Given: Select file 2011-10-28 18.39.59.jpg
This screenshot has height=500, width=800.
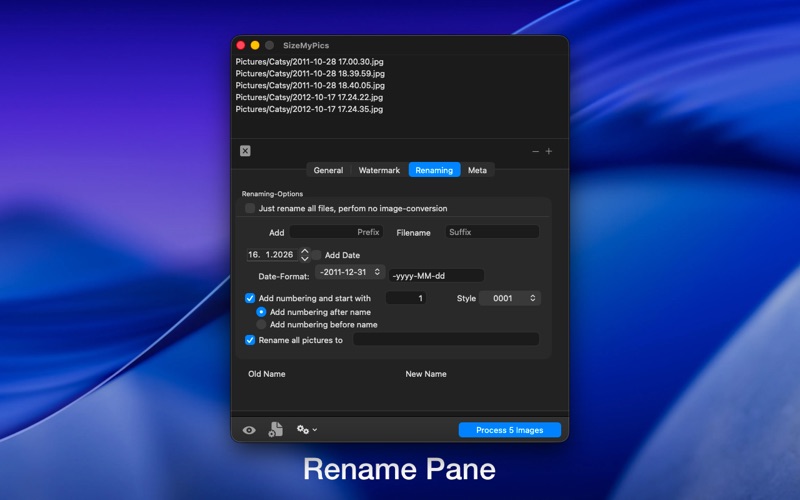Looking at the screenshot, I should (x=310, y=73).
